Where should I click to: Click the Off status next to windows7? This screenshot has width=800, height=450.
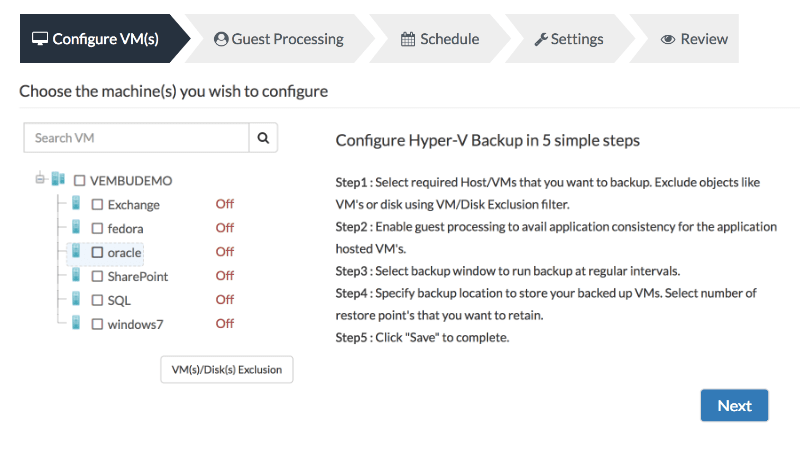(x=224, y=324)
